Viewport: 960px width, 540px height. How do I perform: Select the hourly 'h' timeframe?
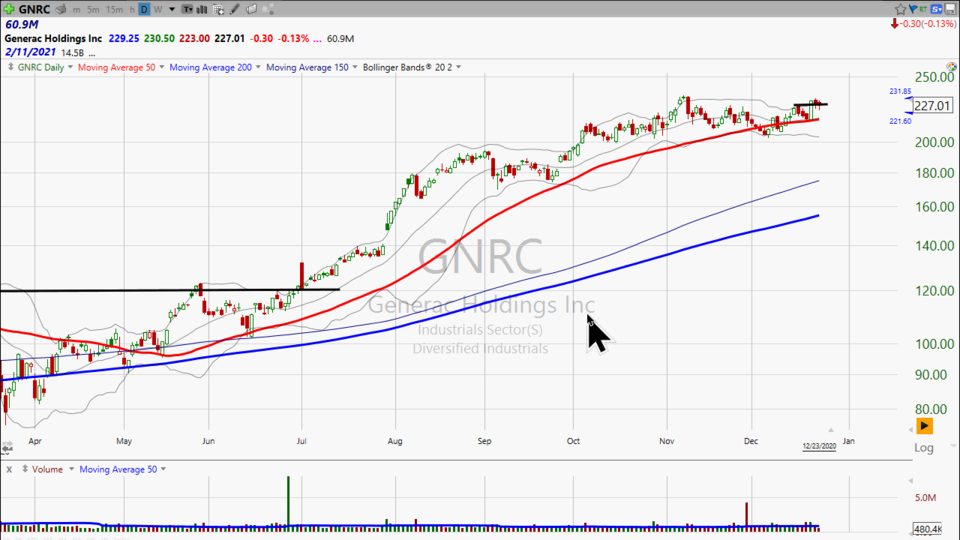132,9
